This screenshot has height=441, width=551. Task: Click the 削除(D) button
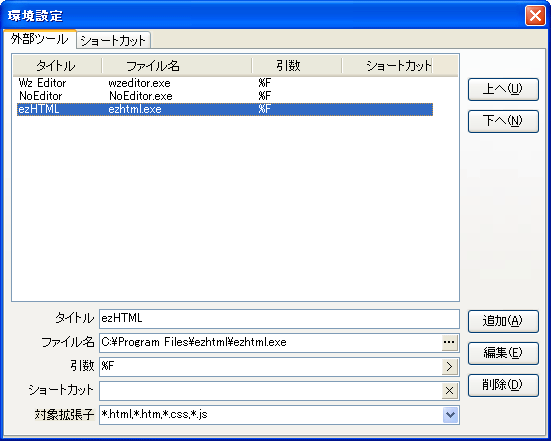[503, 385]
